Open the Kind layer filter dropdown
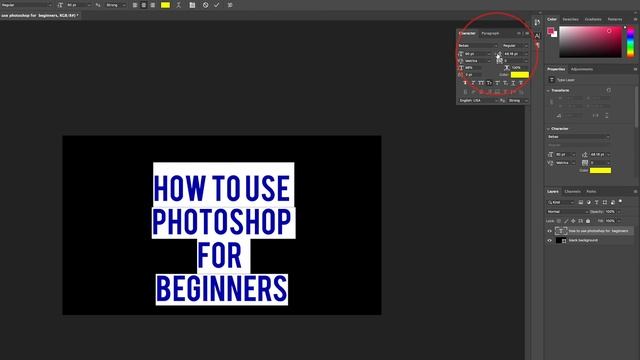The width and height of the screenshot is (640, 360). 561,202
